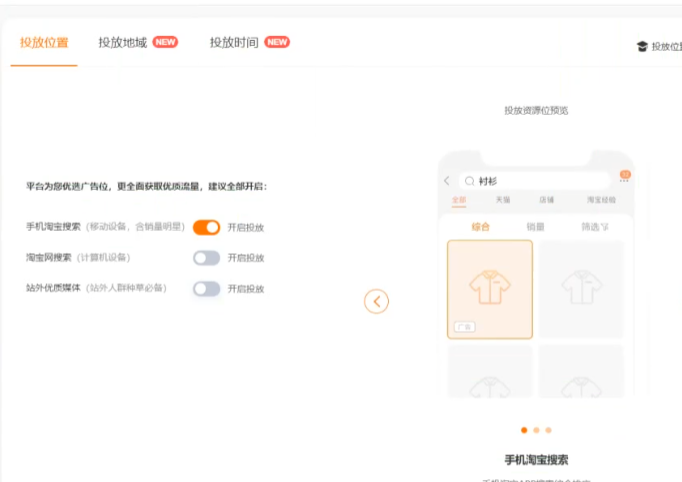Screen dimensions: 682x482
Task: Open the 筛选 filter in the phone preview
Action: (595, 227)
